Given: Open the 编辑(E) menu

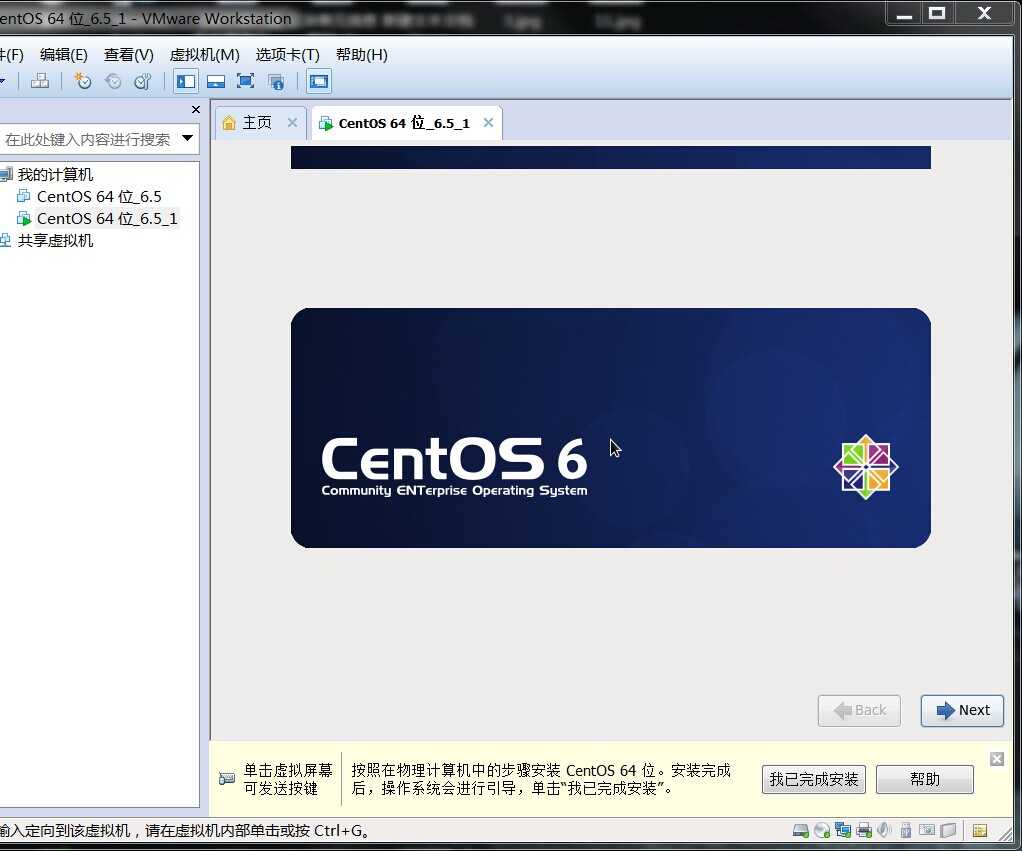Looking at the screenshot, I should (x=63, y=55).
